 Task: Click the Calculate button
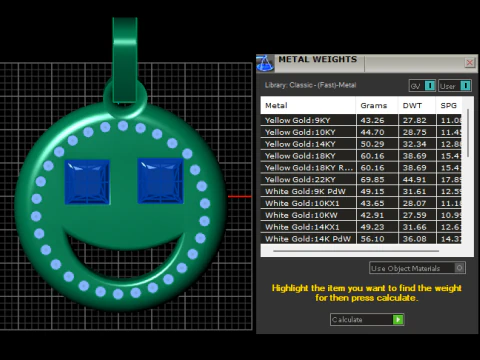tap(367, 319)
